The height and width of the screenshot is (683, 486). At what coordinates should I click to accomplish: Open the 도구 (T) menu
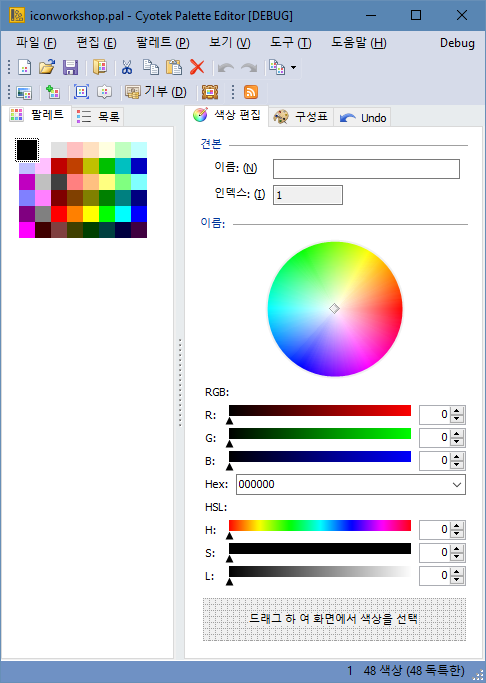click(x=290, y=43)
